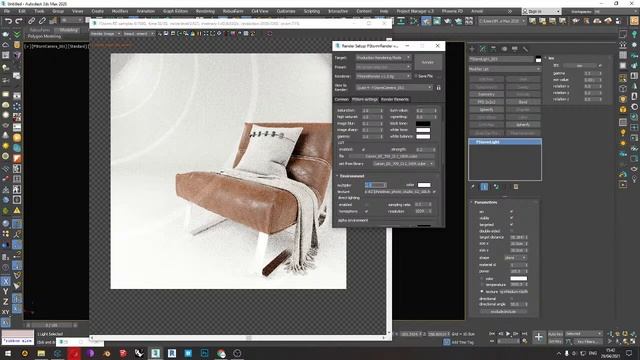Open LUT 'set from library' dropdown
This screenshot has width=640, height=360.
pos(403,164)
